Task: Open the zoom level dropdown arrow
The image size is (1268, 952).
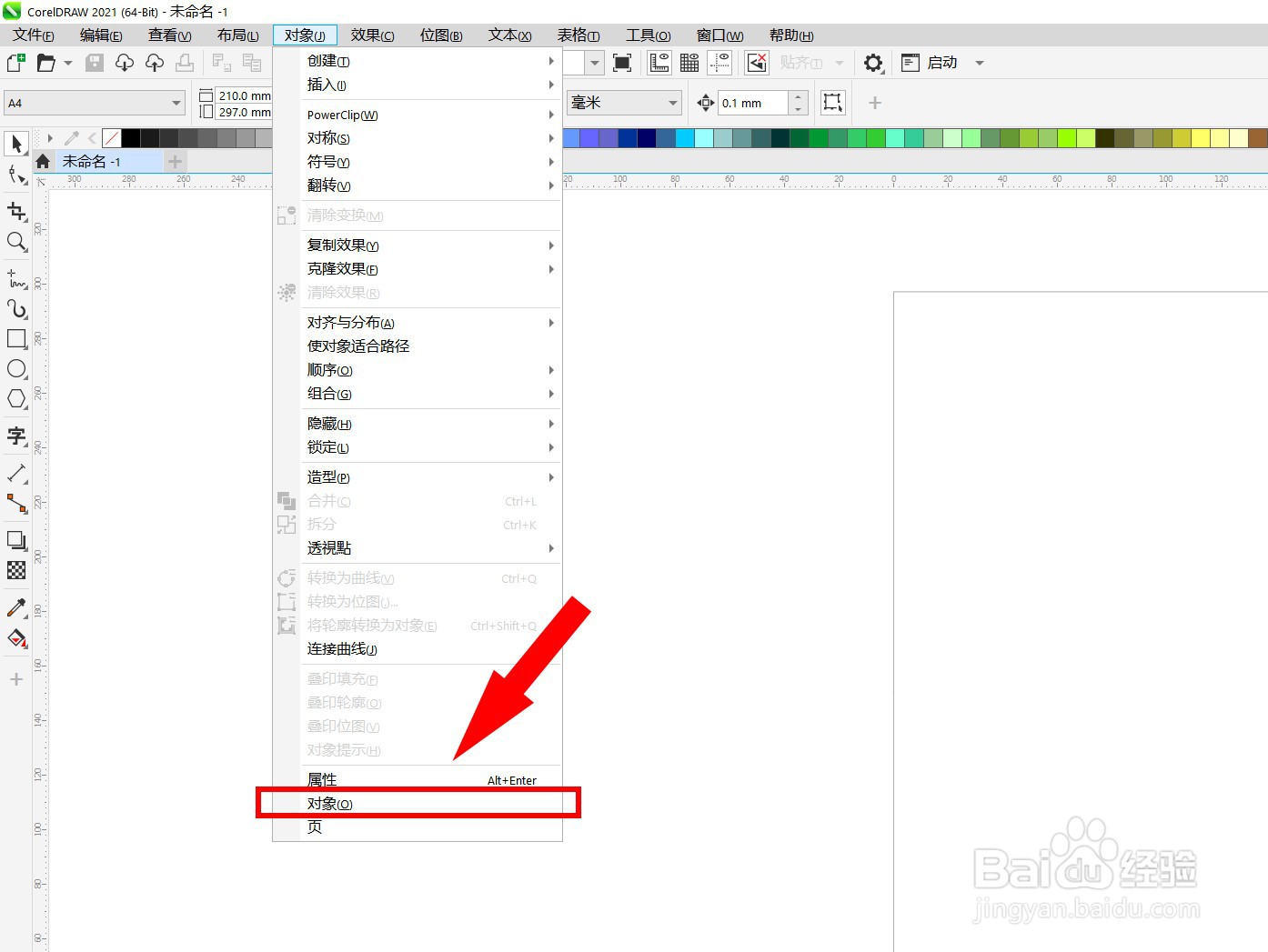Action: pyautogui.click(x=595, y=63)
